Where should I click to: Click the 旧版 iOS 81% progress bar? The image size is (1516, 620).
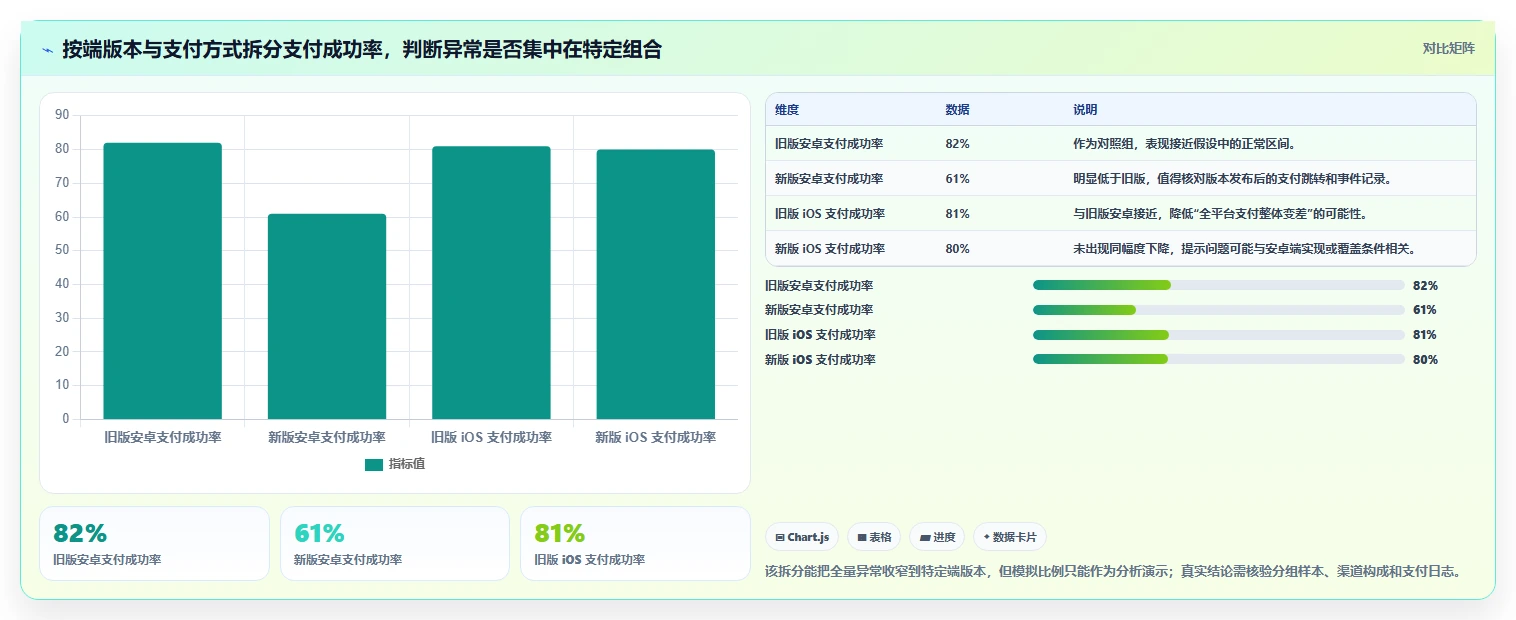(1219, 335)
